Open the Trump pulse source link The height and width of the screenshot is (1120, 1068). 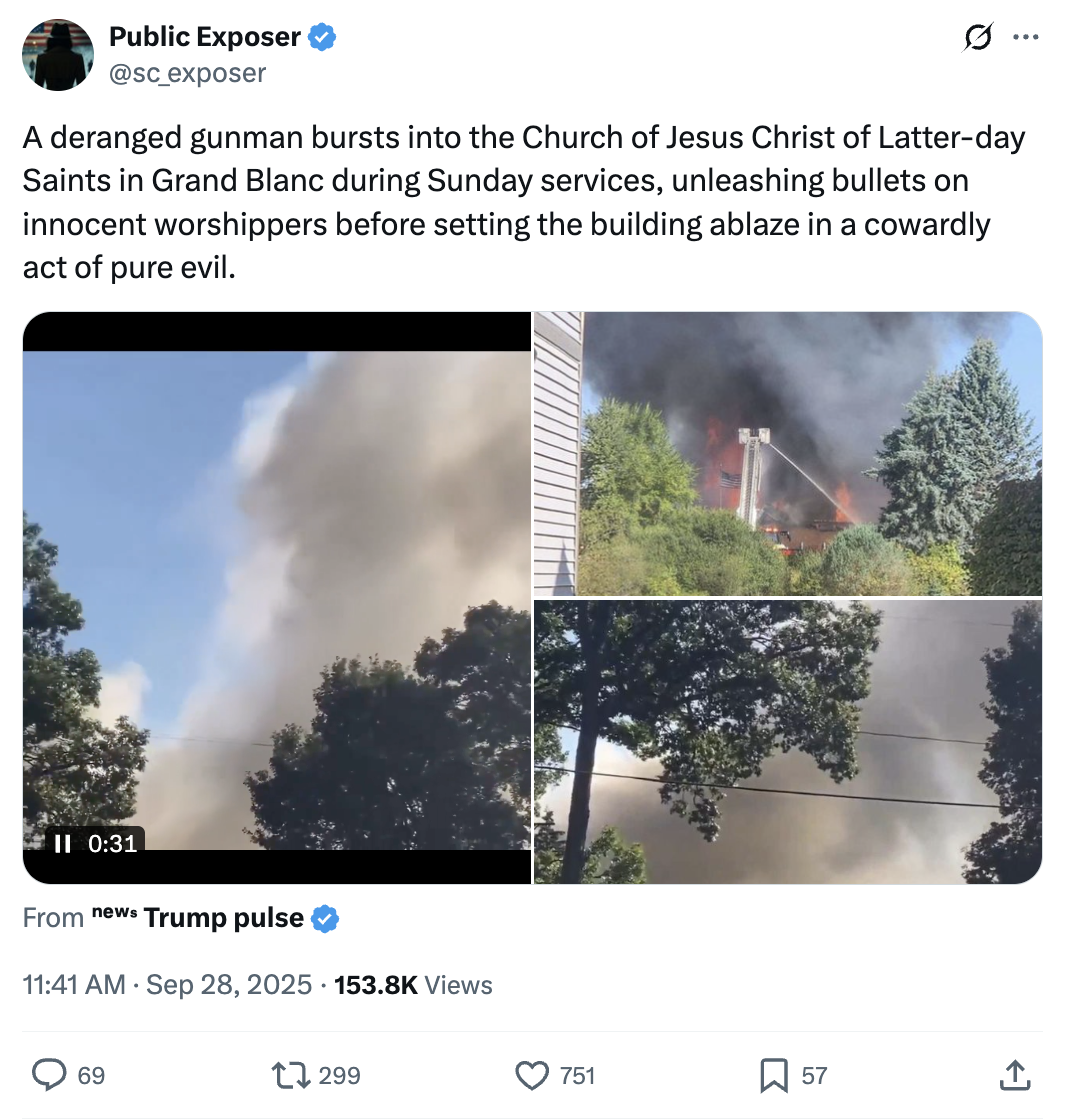point(224,918)
